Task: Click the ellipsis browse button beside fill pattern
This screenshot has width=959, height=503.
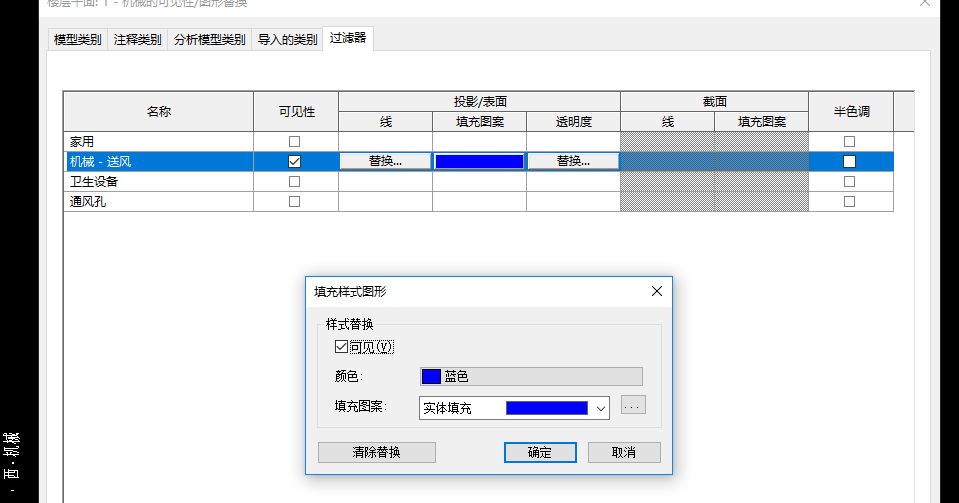Action: click(x=633, y=405)
